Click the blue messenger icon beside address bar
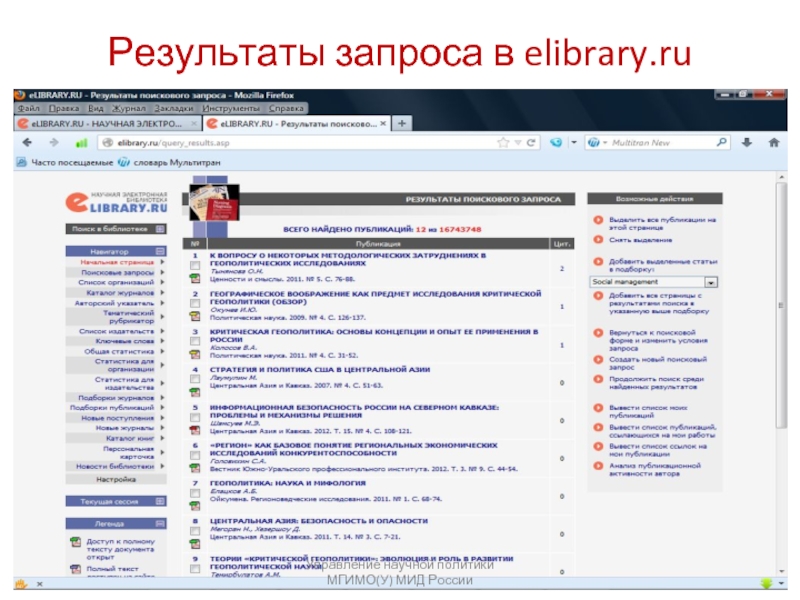Image resolution: width=800 pixels, height=600 pixels. click(556, 143)
